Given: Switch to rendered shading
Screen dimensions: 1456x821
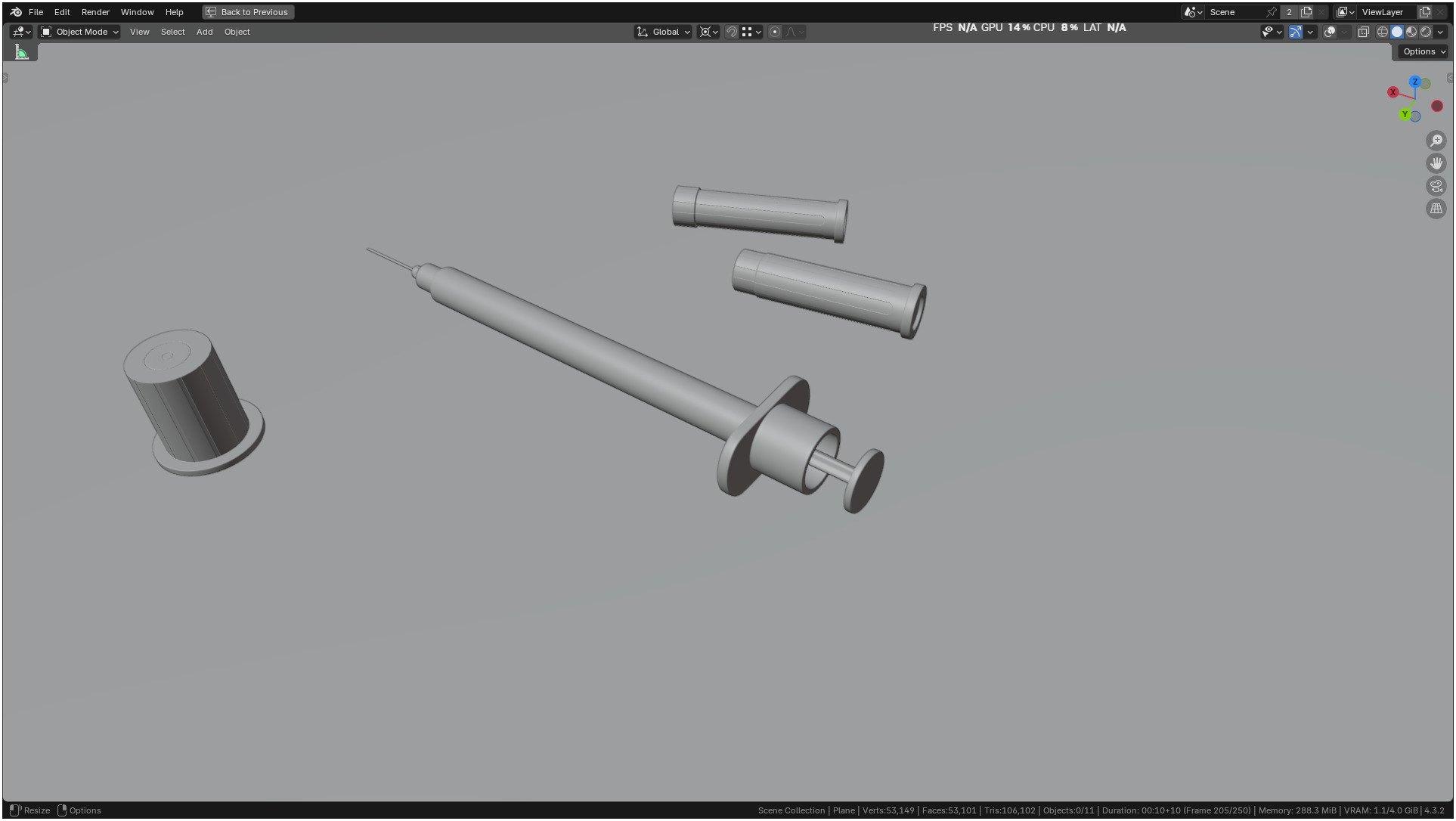Looking at the screenshot, I should (x=1426, y=32).
